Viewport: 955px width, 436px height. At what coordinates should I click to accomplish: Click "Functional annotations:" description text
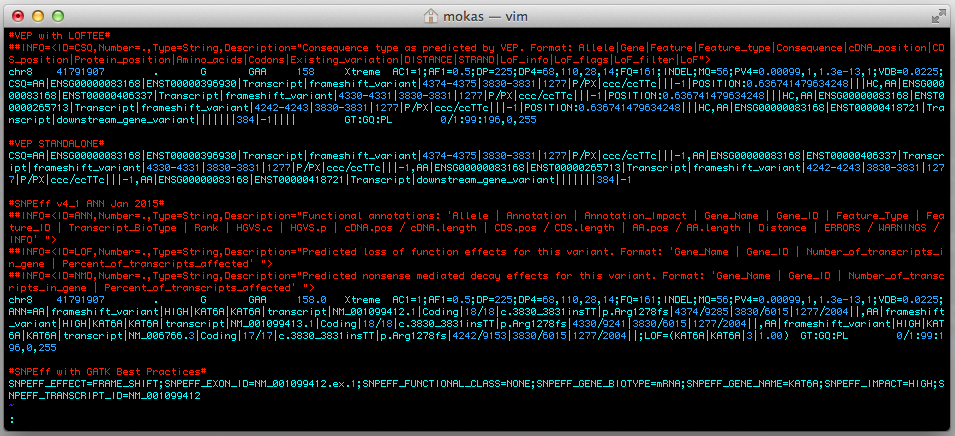click(x=371, y=216)
